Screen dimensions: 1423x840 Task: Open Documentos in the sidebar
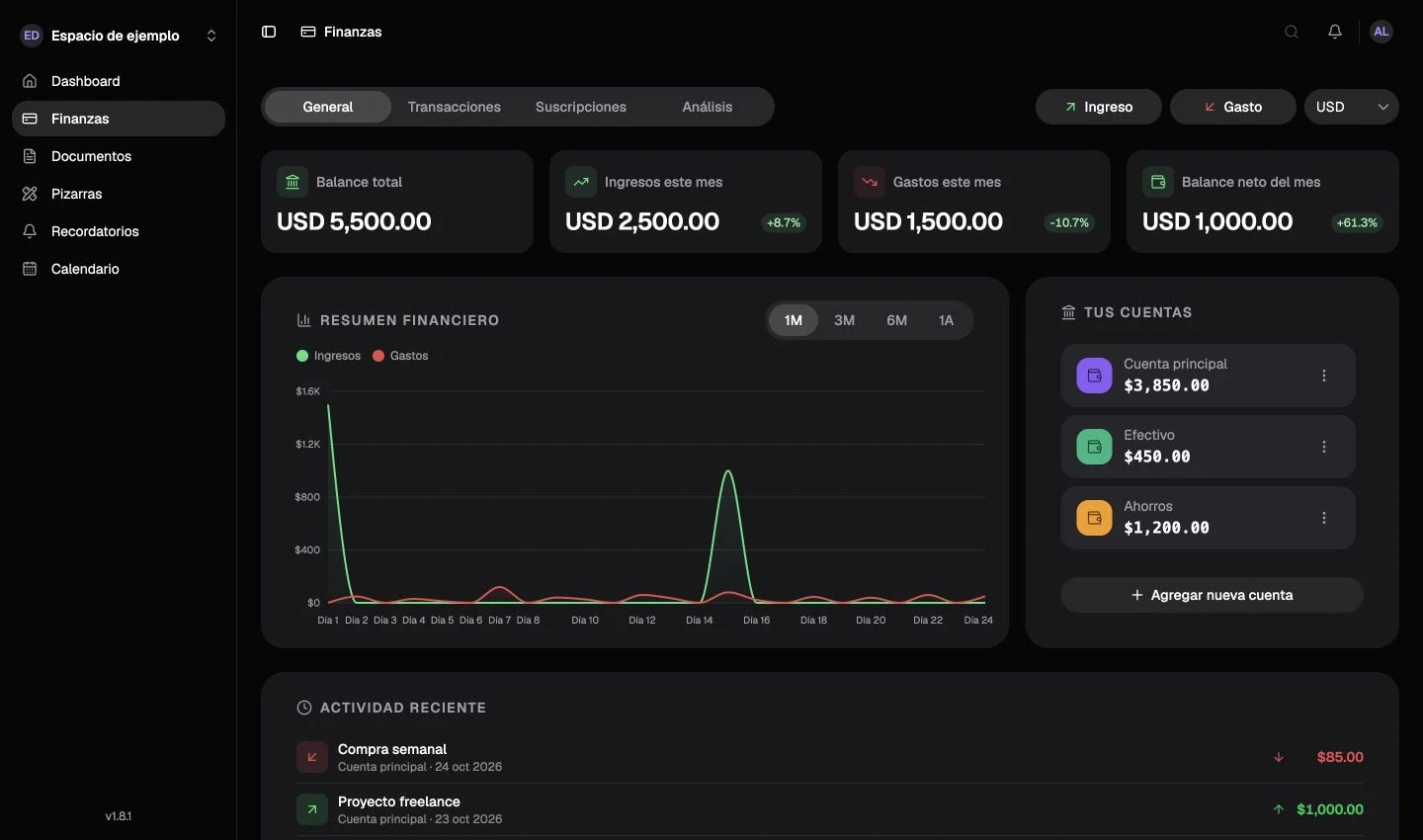119,156
